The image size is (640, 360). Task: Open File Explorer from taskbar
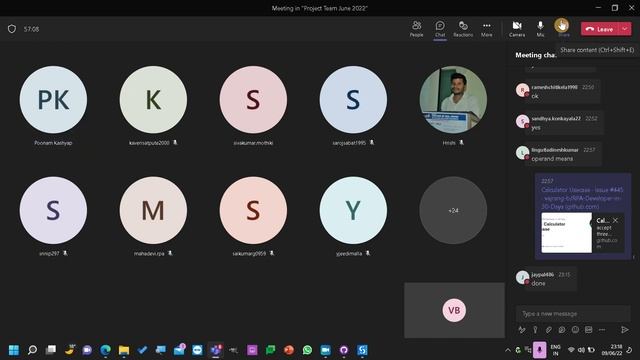(124, 350)
